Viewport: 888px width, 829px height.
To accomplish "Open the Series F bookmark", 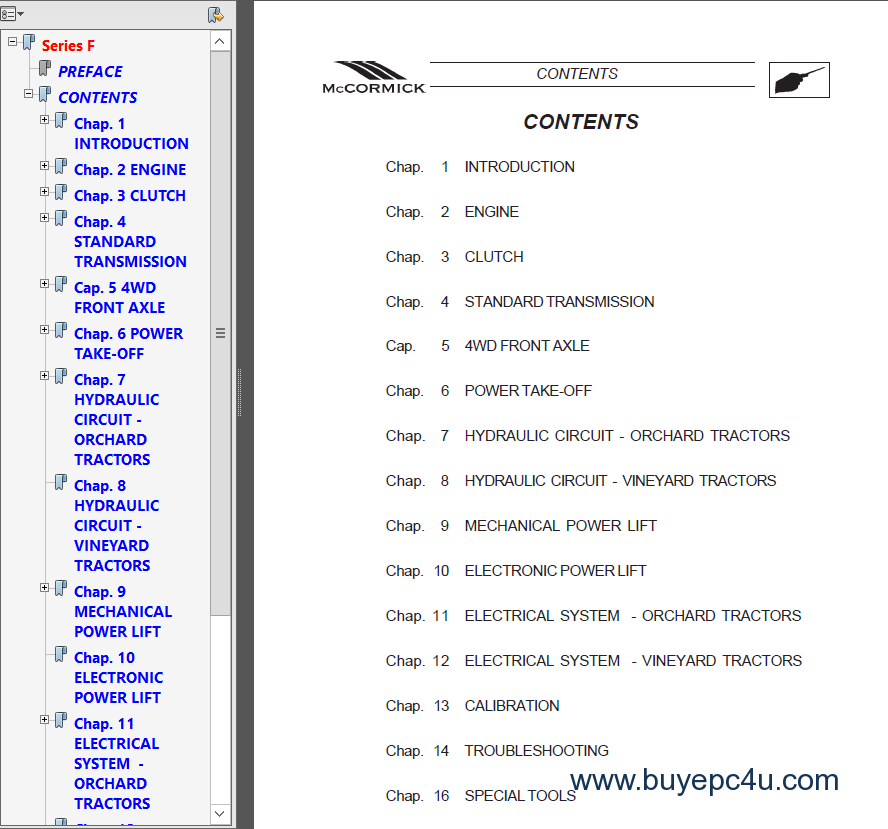I will pyautogui.click(x=68, y=45).
